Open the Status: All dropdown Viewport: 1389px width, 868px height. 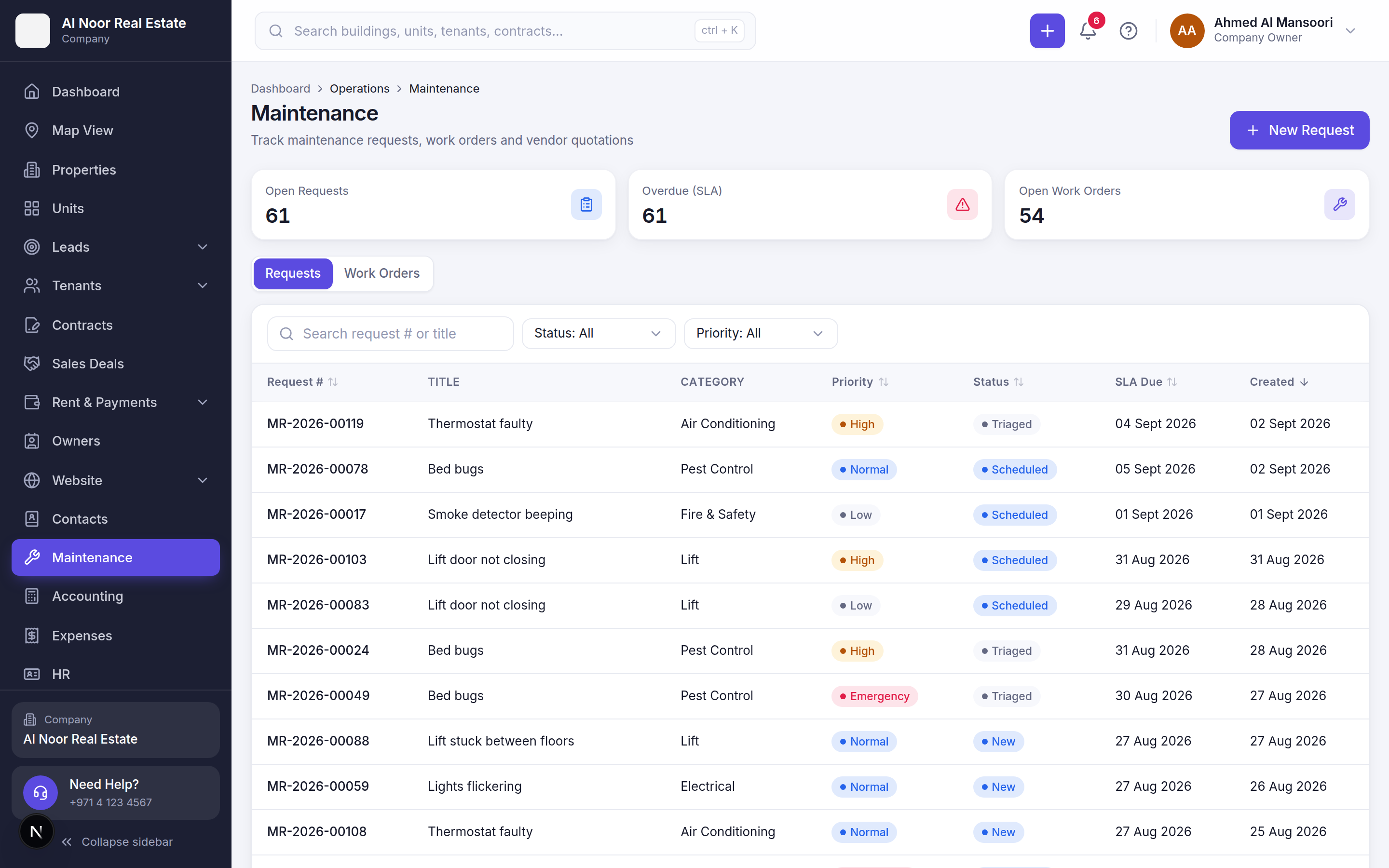[x=598, y=334]
